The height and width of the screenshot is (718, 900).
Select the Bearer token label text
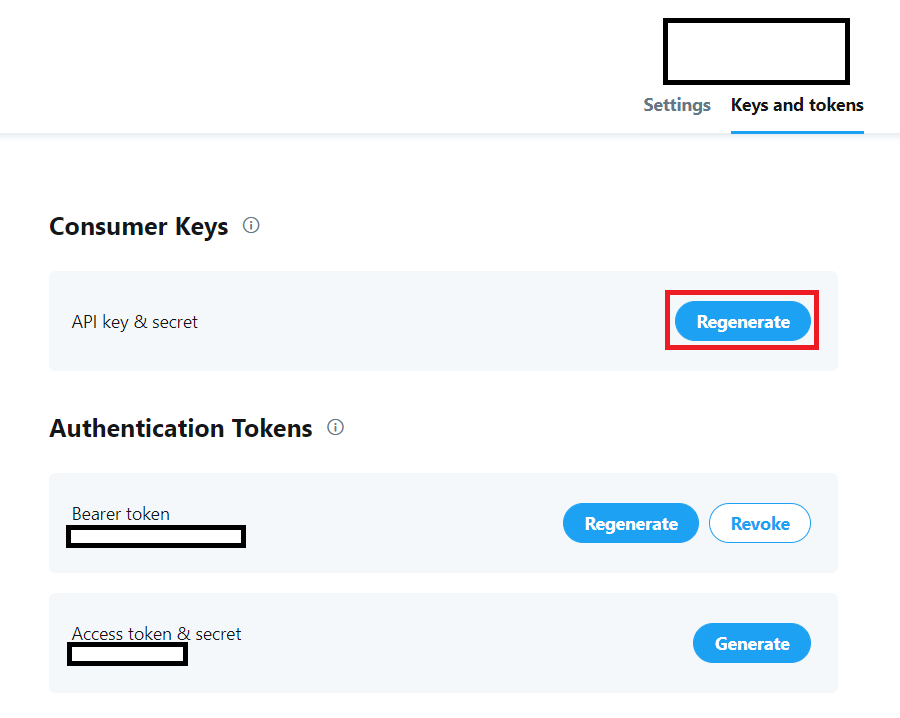point(121,514)
